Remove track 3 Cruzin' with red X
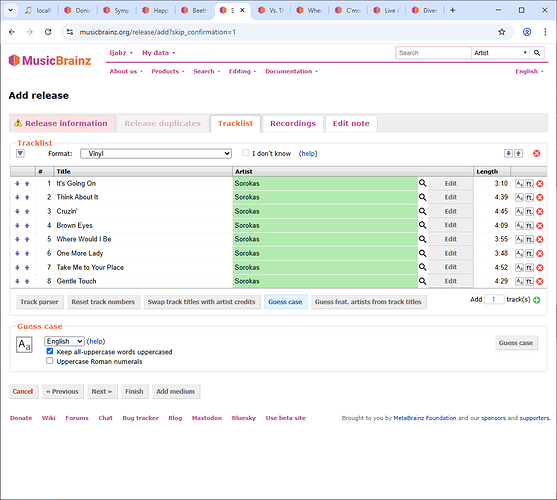 [x=540, y=212]
